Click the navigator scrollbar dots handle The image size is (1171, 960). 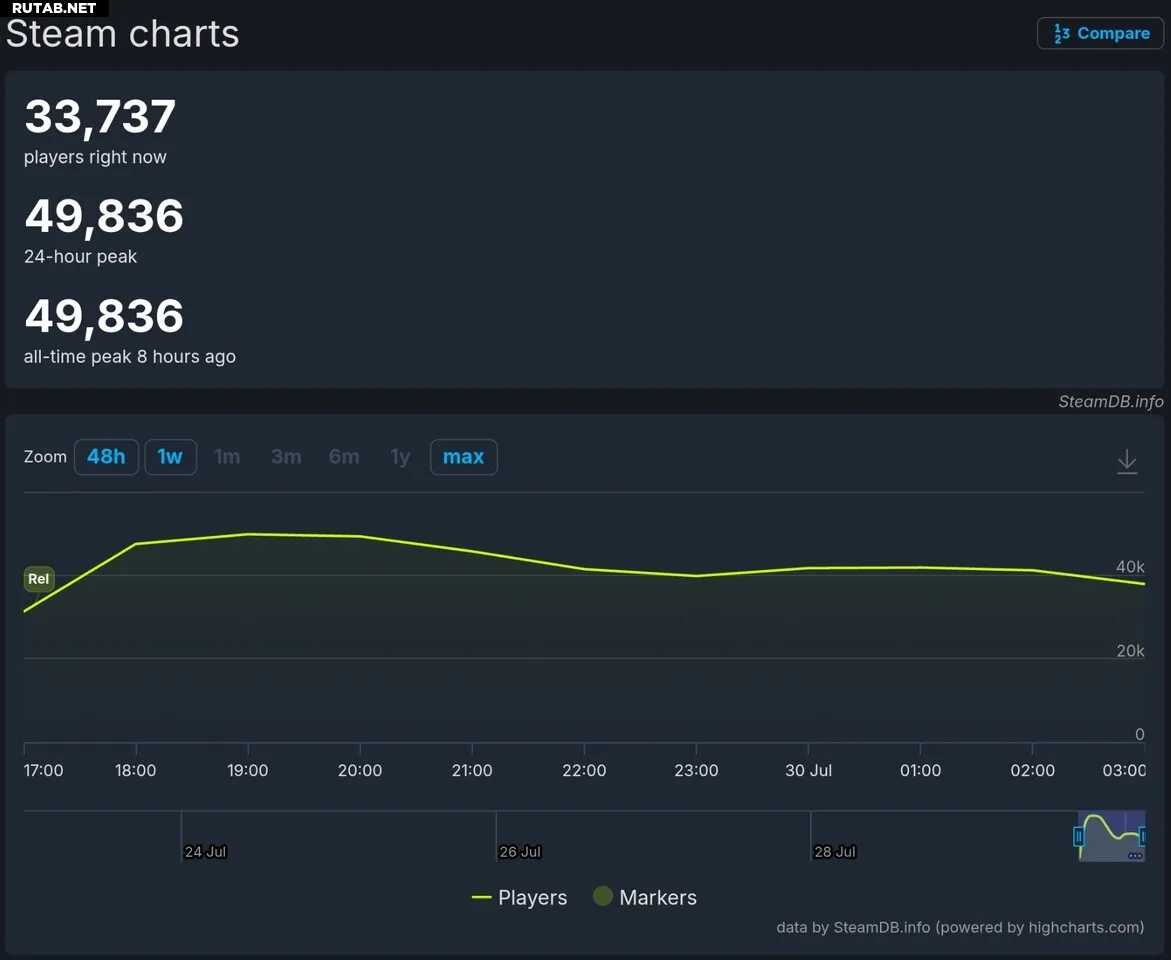[1135, 856]
